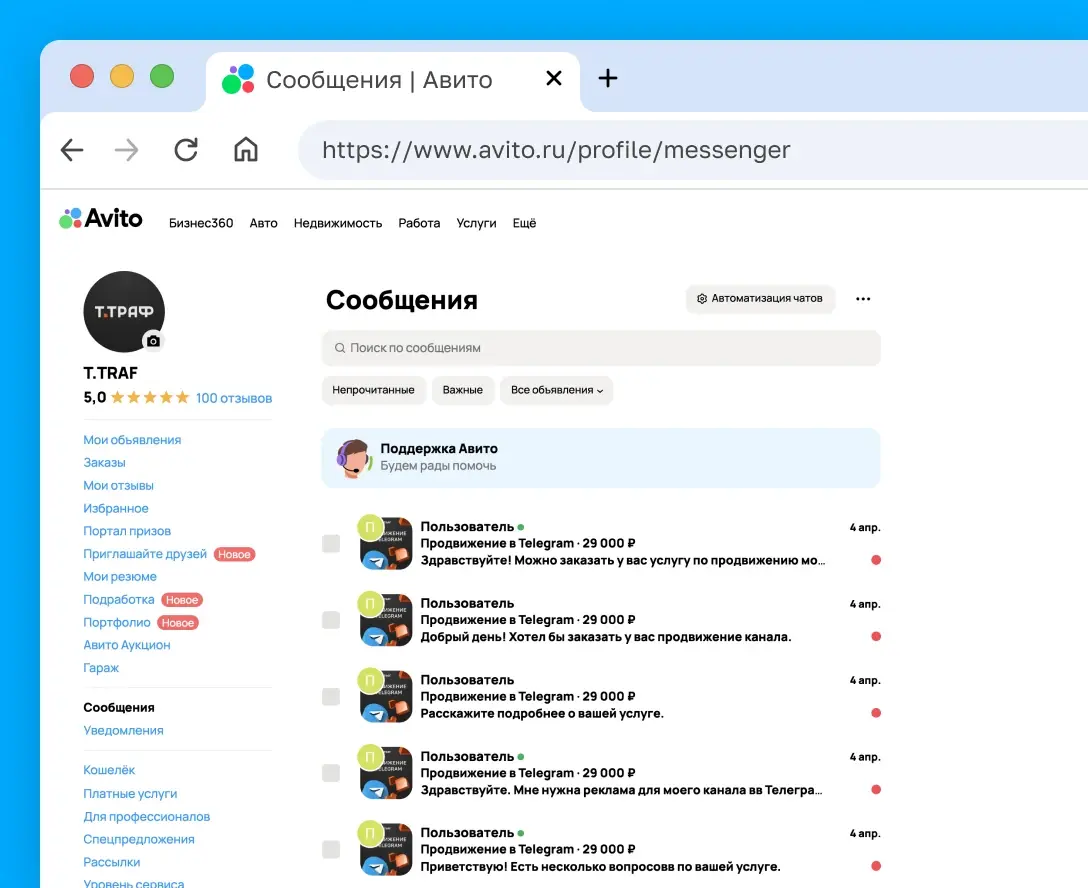This screenshot has height=888, width=1088.
Task: Click unread red dot on 'Расскажите подробнее' chat
Action: (x=876, y=713)
